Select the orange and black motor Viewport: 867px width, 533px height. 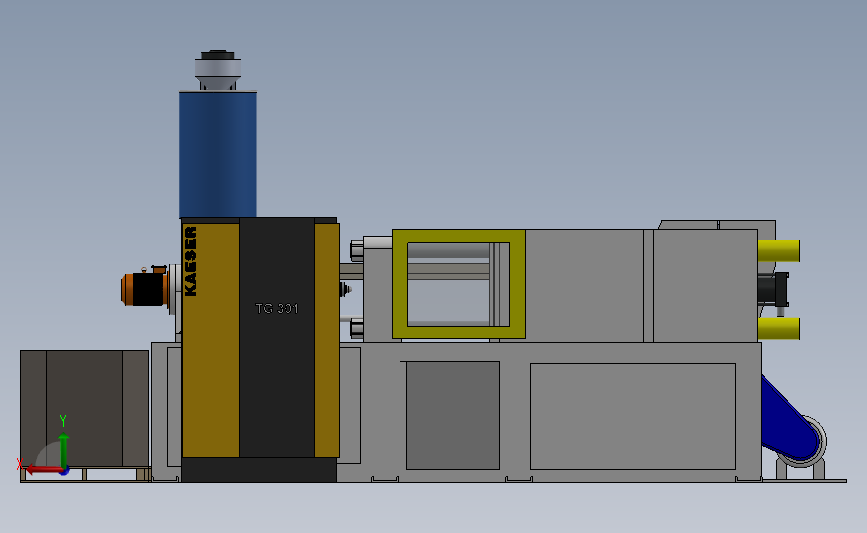pyautogui.click(x=145, y=289)
